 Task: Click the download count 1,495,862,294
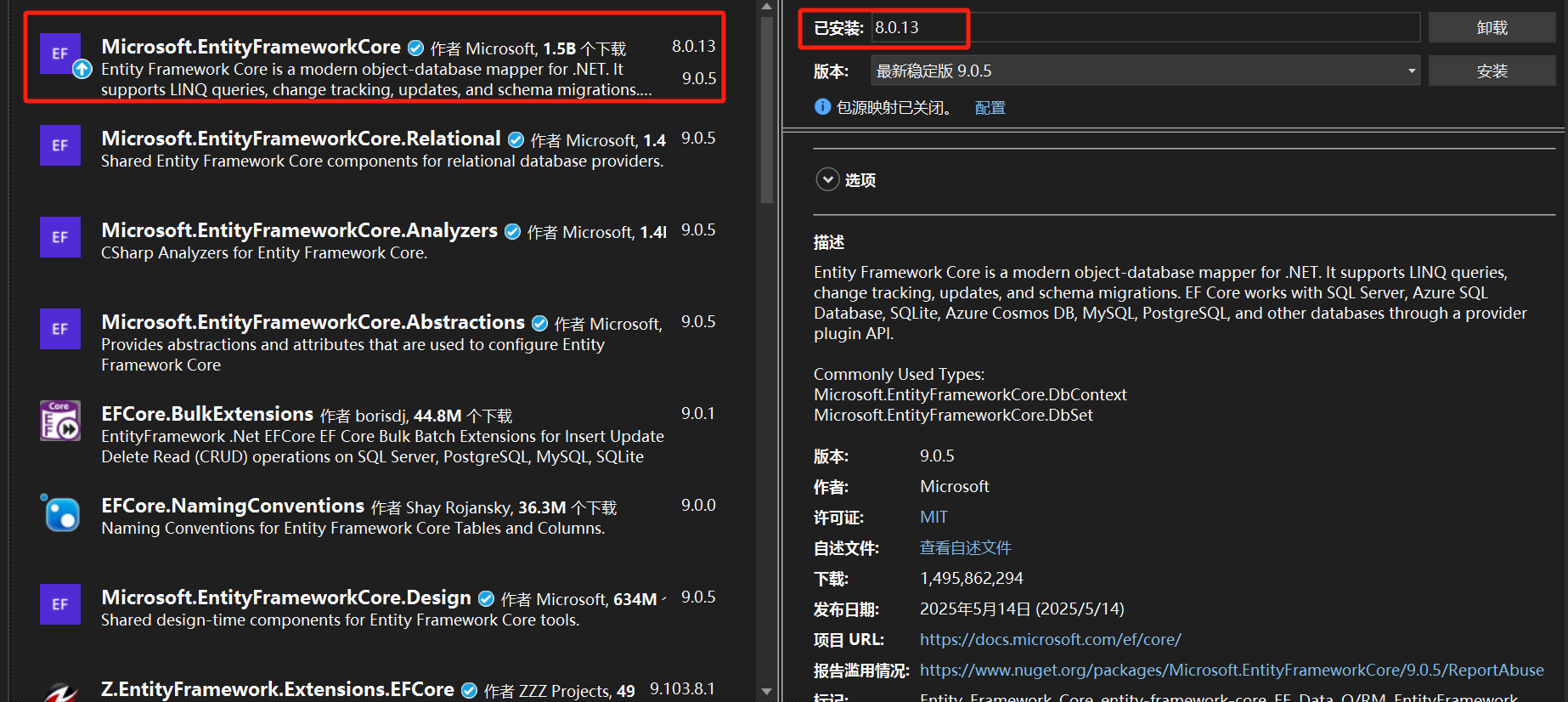[972, 578]
